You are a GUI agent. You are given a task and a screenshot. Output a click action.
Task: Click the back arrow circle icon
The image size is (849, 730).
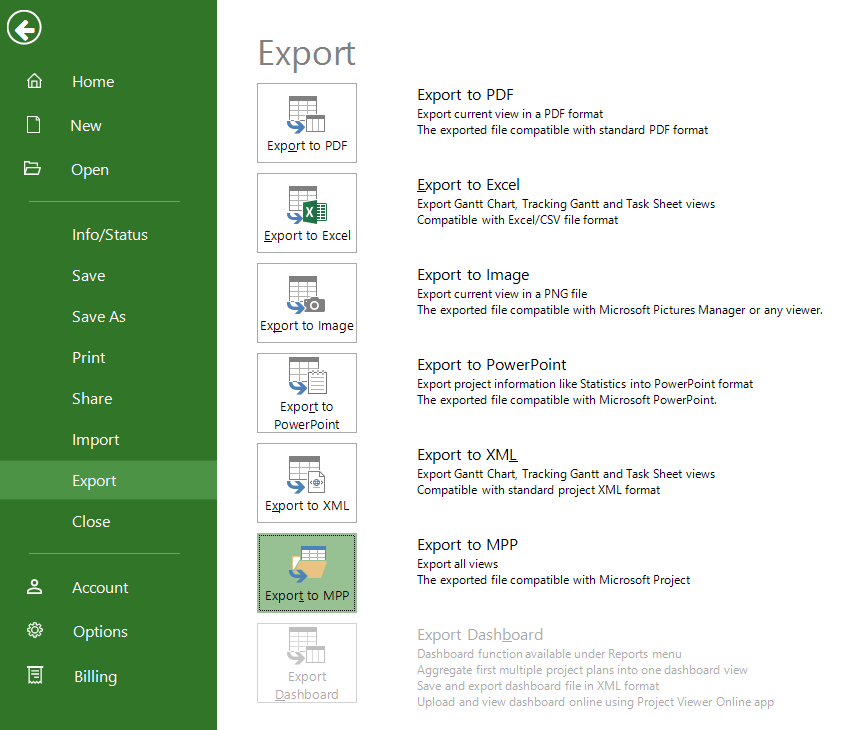(x=24, y=28)
